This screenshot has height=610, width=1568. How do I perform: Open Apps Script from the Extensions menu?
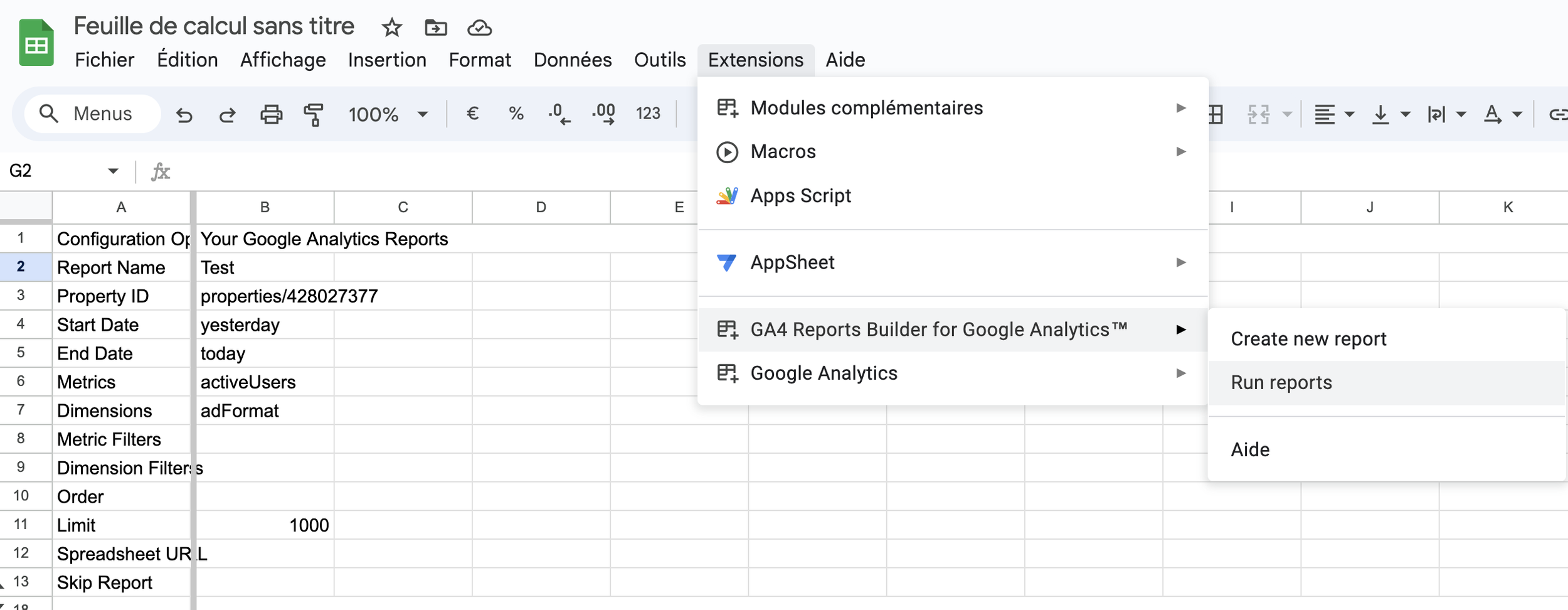pyautogui.click(x=953, y=196)
